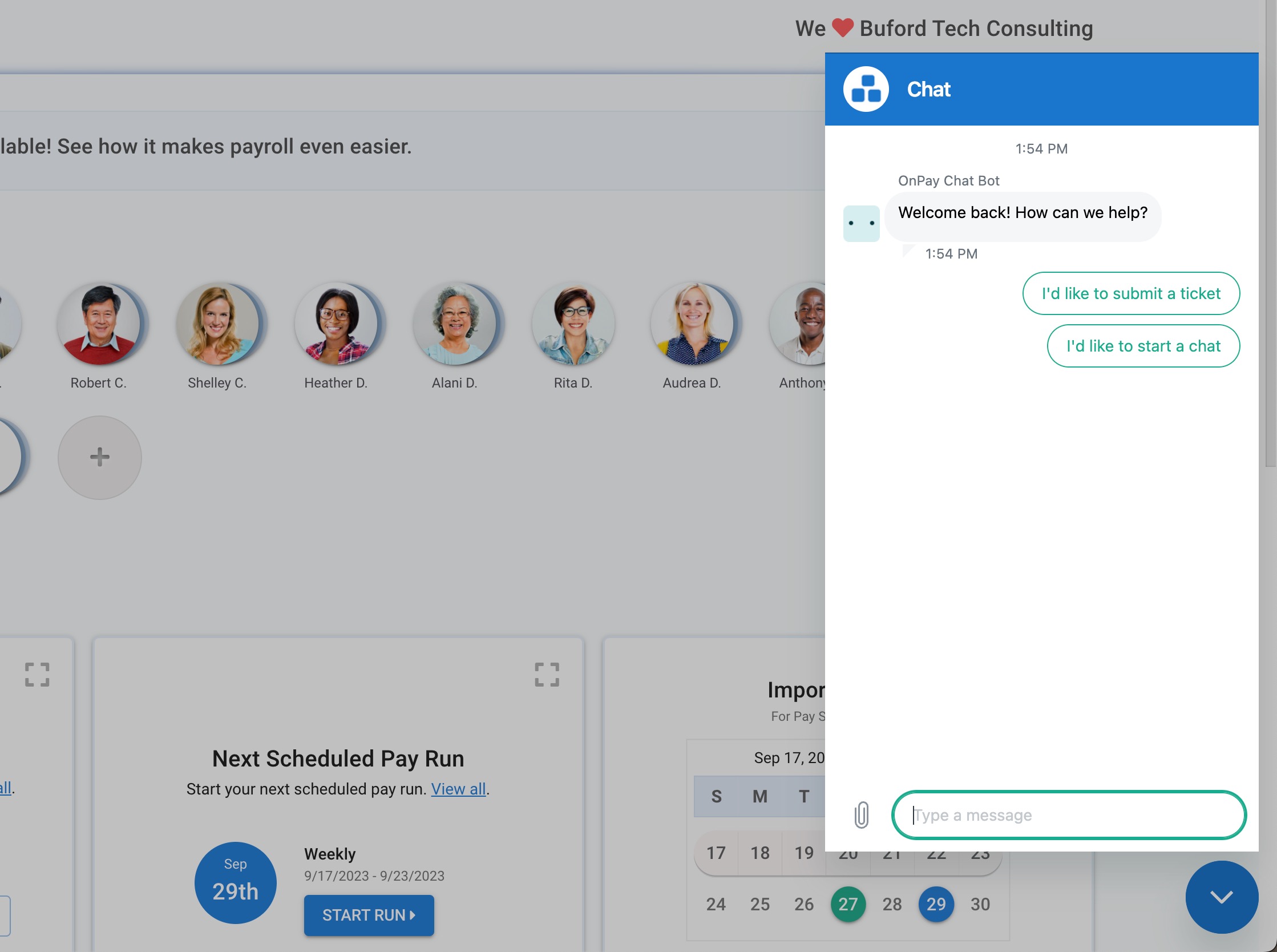Click the chat bot avatar icon

click(x=861, y=224)
